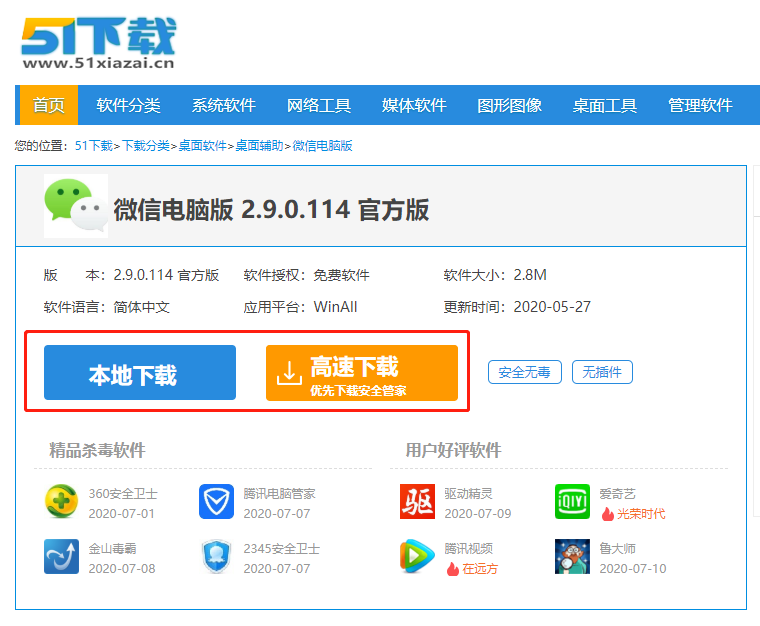Click the 鲁大师 icon
760x626 pixels.
[572, 556]
